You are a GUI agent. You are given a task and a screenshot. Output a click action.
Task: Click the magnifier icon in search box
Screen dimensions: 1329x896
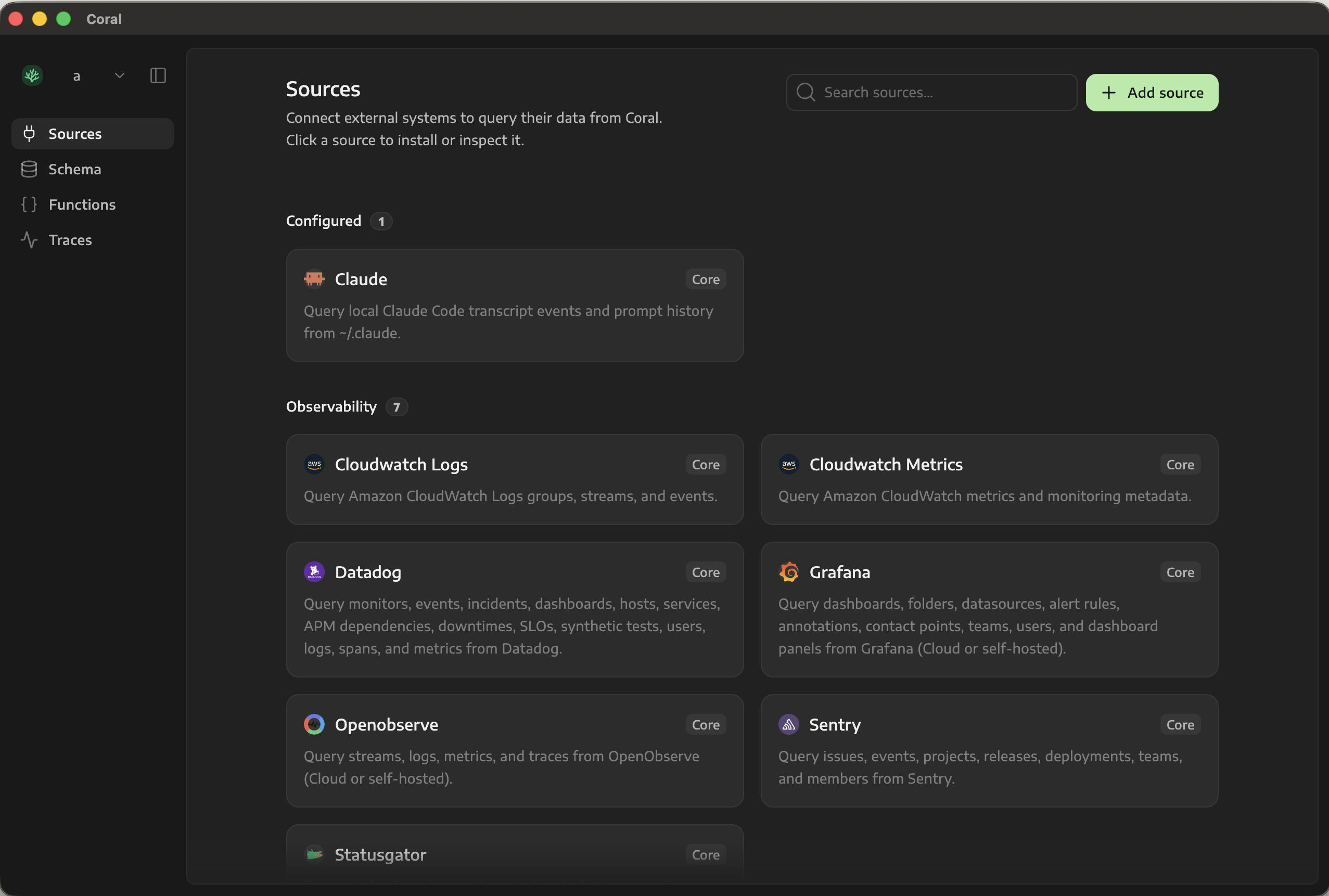pyautogui.click(x=806, y=92)
